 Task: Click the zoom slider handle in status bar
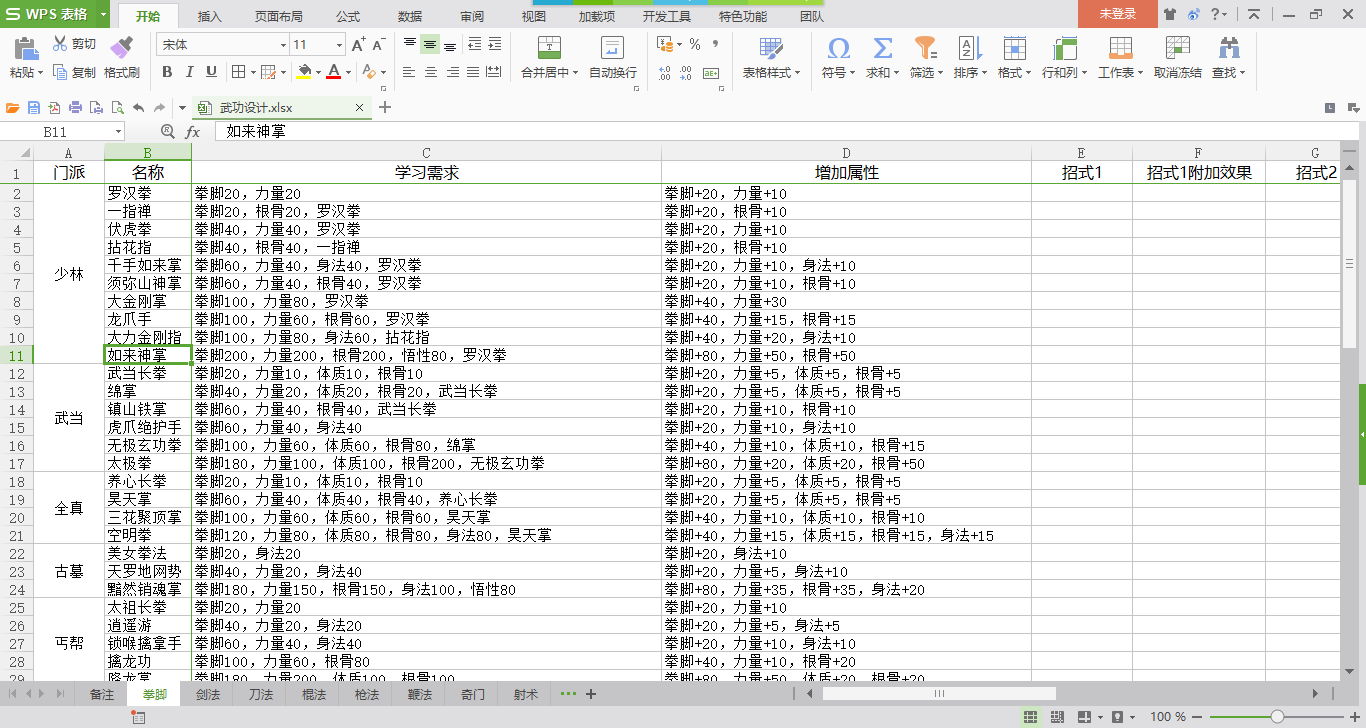1278,717
